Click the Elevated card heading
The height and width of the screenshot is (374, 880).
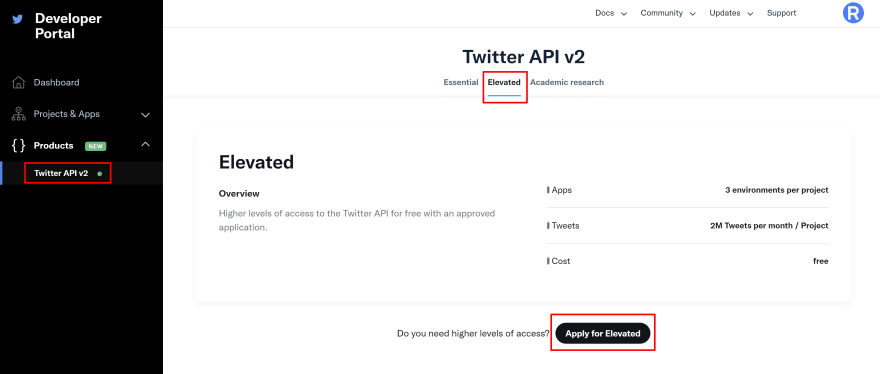pos(256,162)
